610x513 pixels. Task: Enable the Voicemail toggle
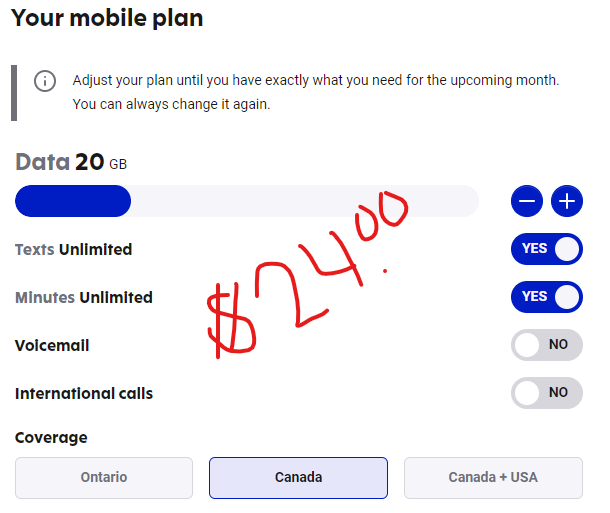point(547,345)
